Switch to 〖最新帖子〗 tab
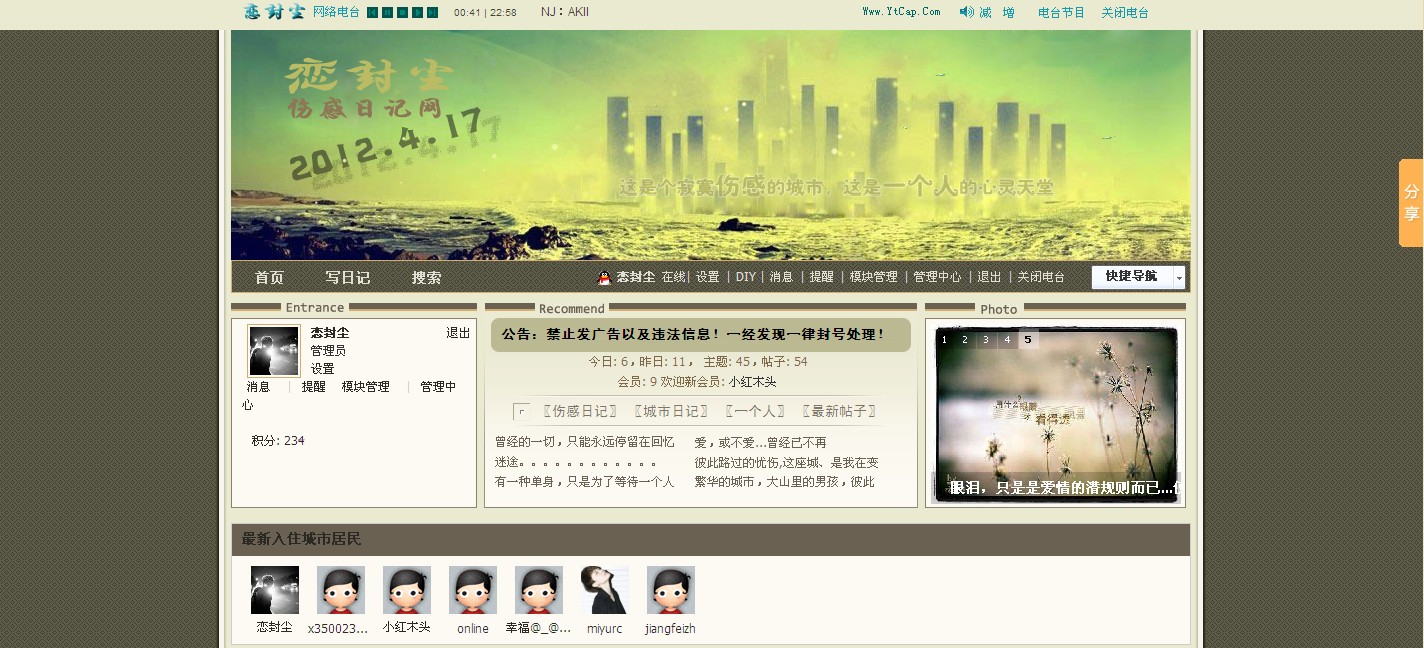 [x=840, y=411]
